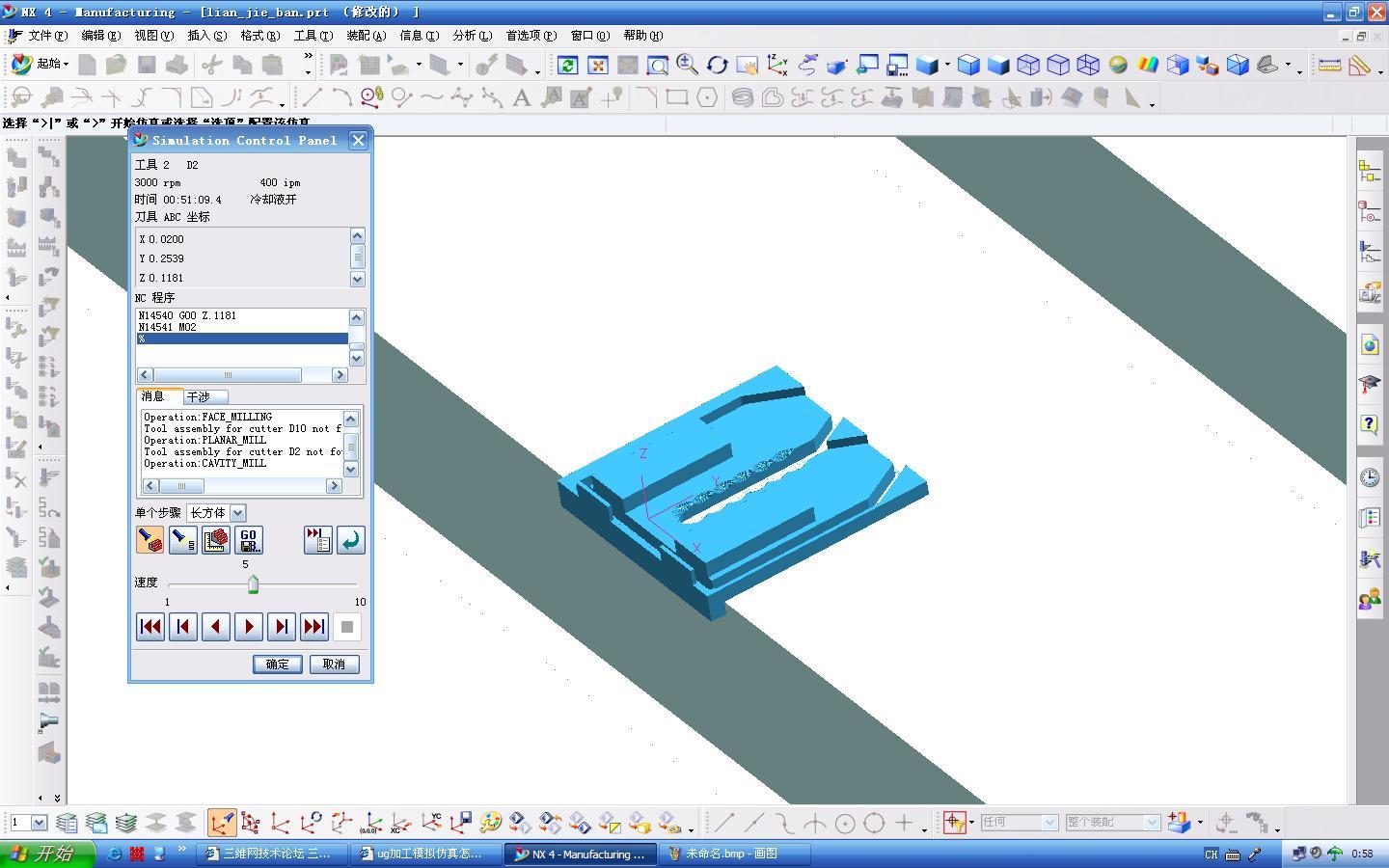Open the 文件(F) menu

click(47, 36)
